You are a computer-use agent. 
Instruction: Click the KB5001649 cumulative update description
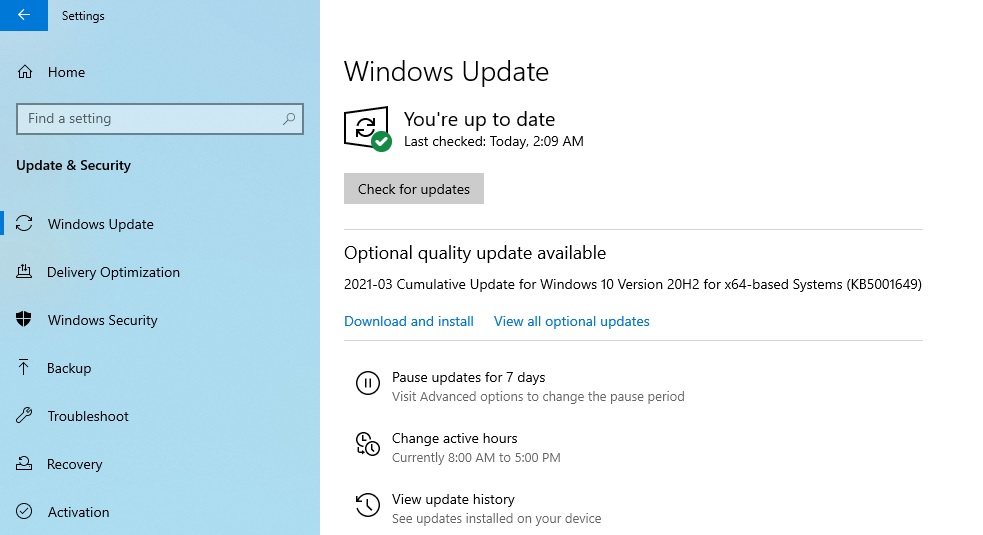[633, 284]
